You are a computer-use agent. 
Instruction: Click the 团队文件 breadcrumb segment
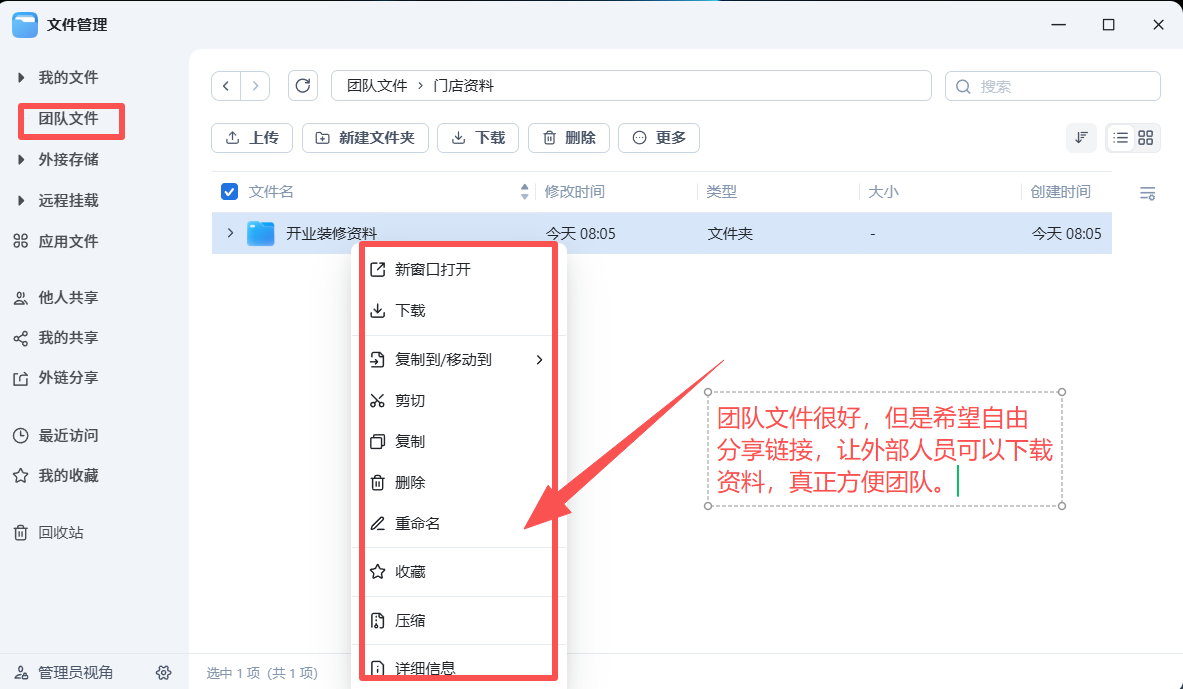click(x=377, y=86)
